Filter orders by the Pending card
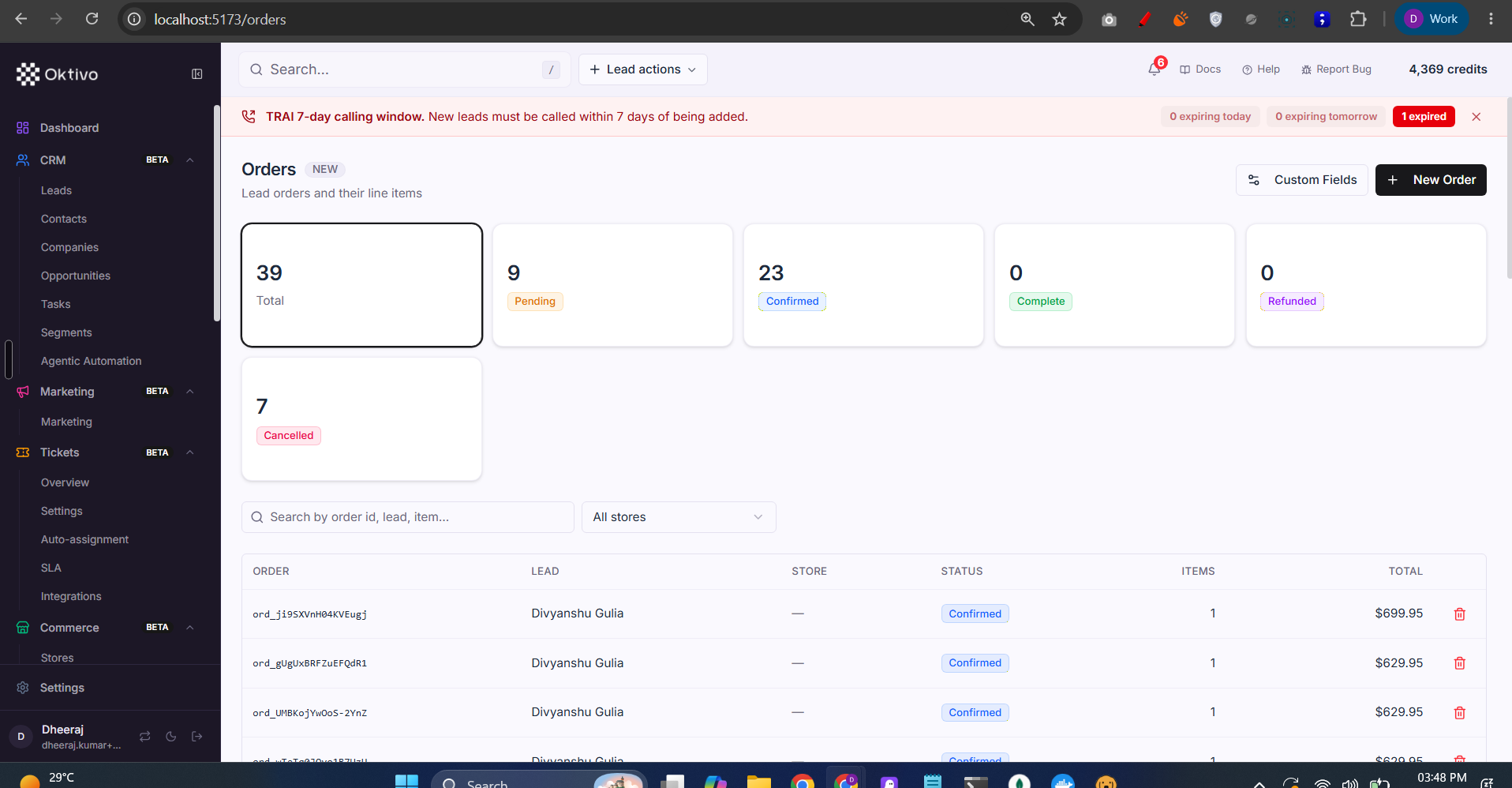1512x788 pixels. (612, 285)
